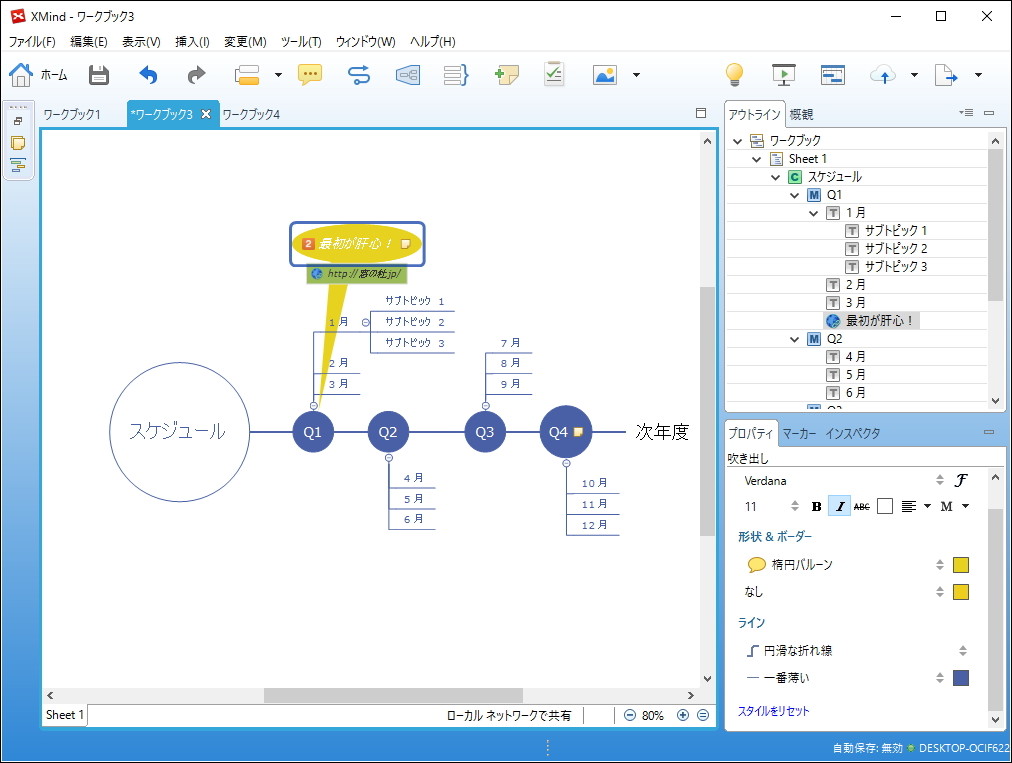Zoom in using the plus control on the status bar
Screen dimensions: 1012x763
[683, 715]
